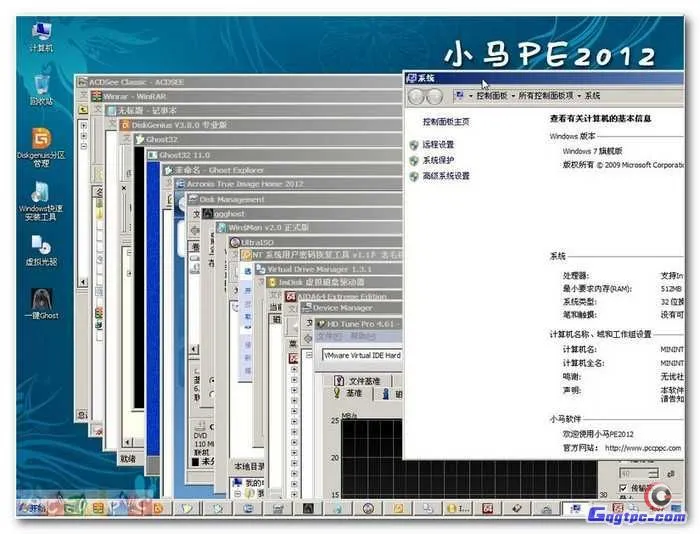The width and height of the screenshot is (700, 534).
Task: Open the 虚拟光驱 desktop icon
Action: [x=41, y=251]
